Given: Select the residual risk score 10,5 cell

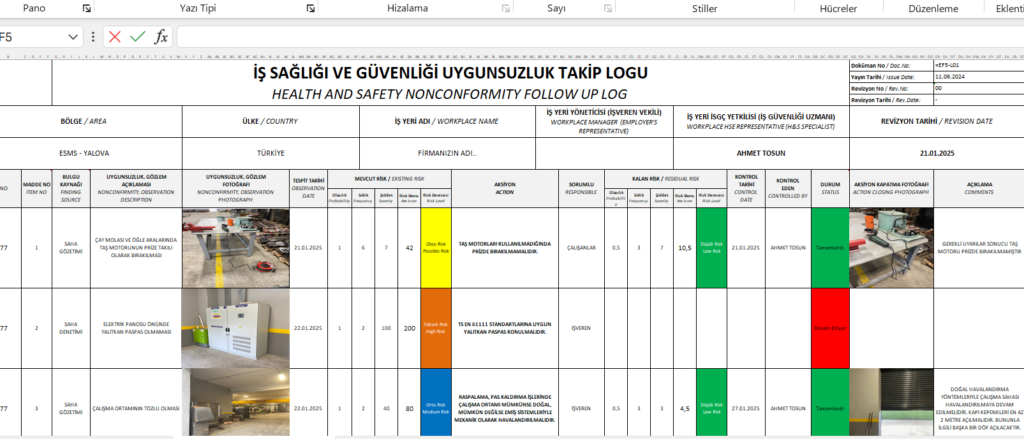Looking at the screenshot, I should point(685,248).
